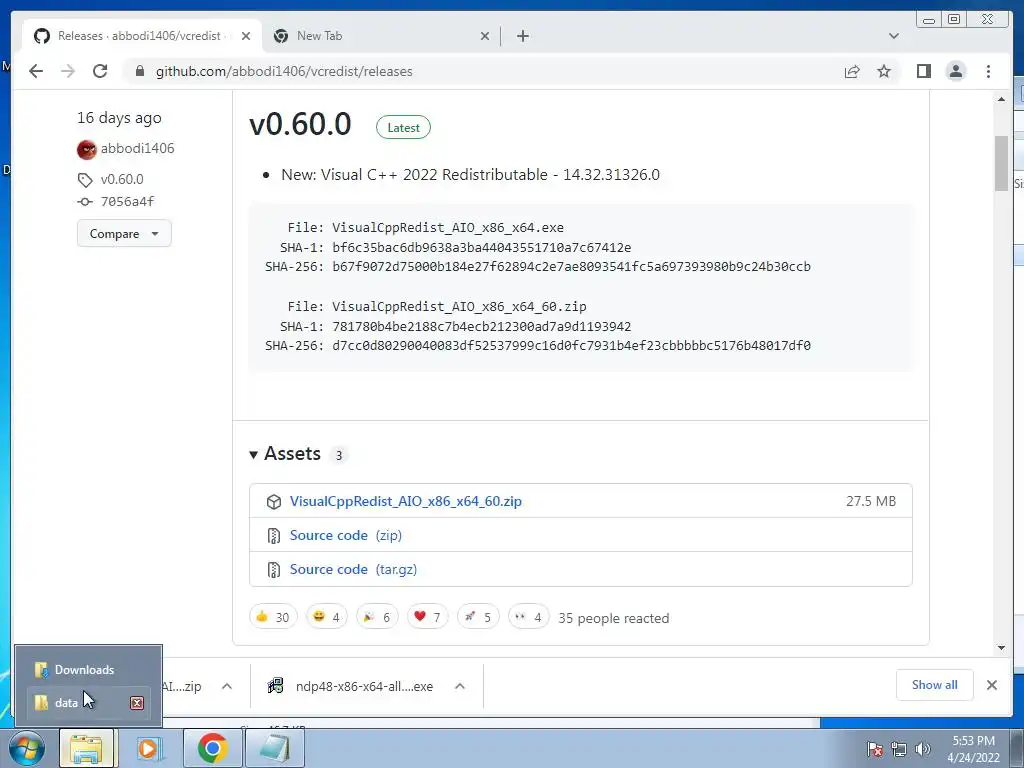The height and width of the screenshot is (768, 1024).
Task: Open the volume speaker tray icon
Action: pos(923,749)
